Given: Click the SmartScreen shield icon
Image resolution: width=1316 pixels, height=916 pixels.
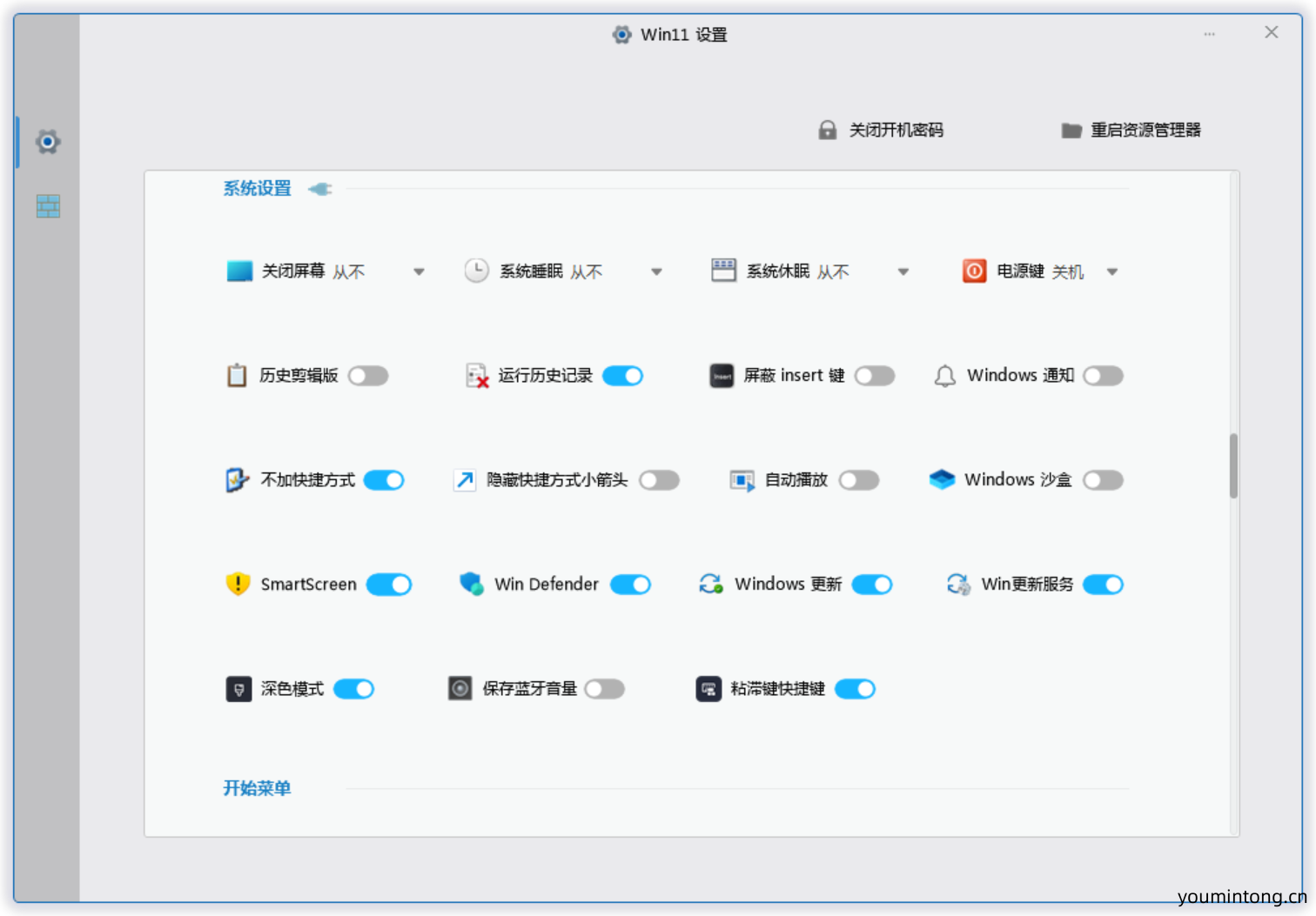Looking at the screenshot, I should (x=238, y=584).
